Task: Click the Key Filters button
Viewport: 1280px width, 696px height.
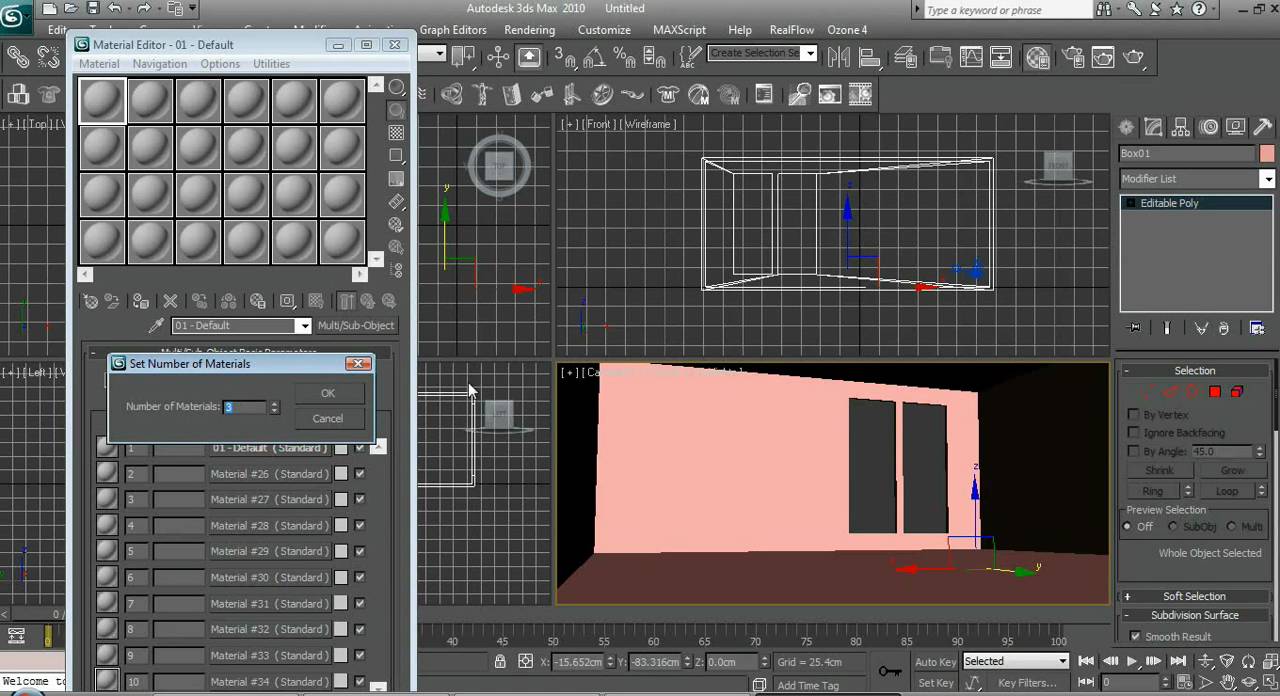Action: (1027, 683)
